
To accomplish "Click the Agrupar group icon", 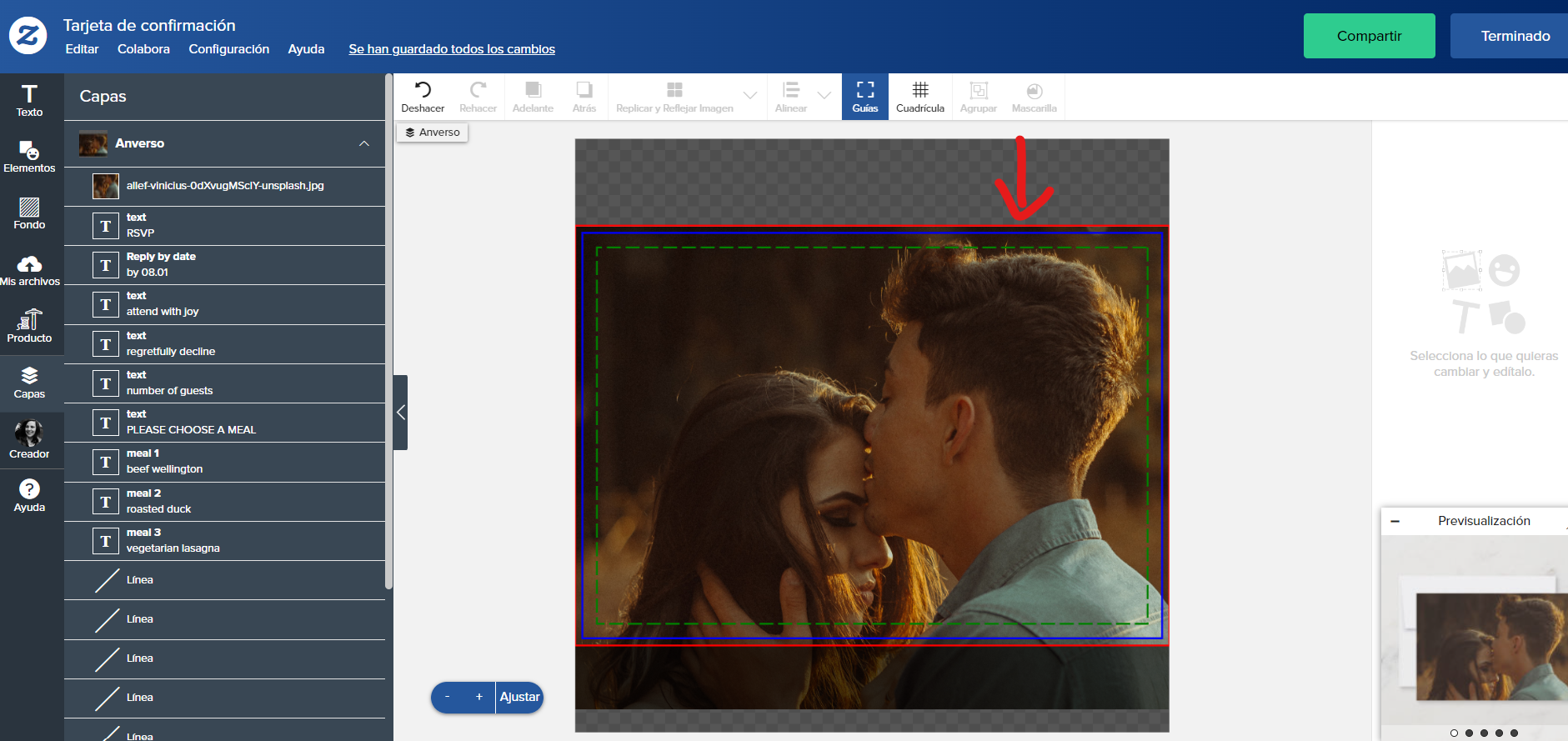I will (979, 97).
